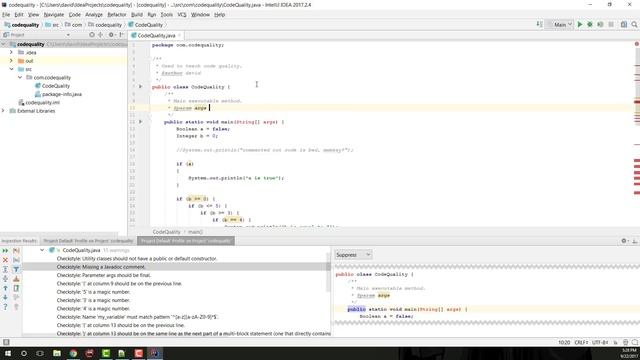Run the Main configuration with green play icon
This screenshot has height=360, width=640.
[580, 24]
